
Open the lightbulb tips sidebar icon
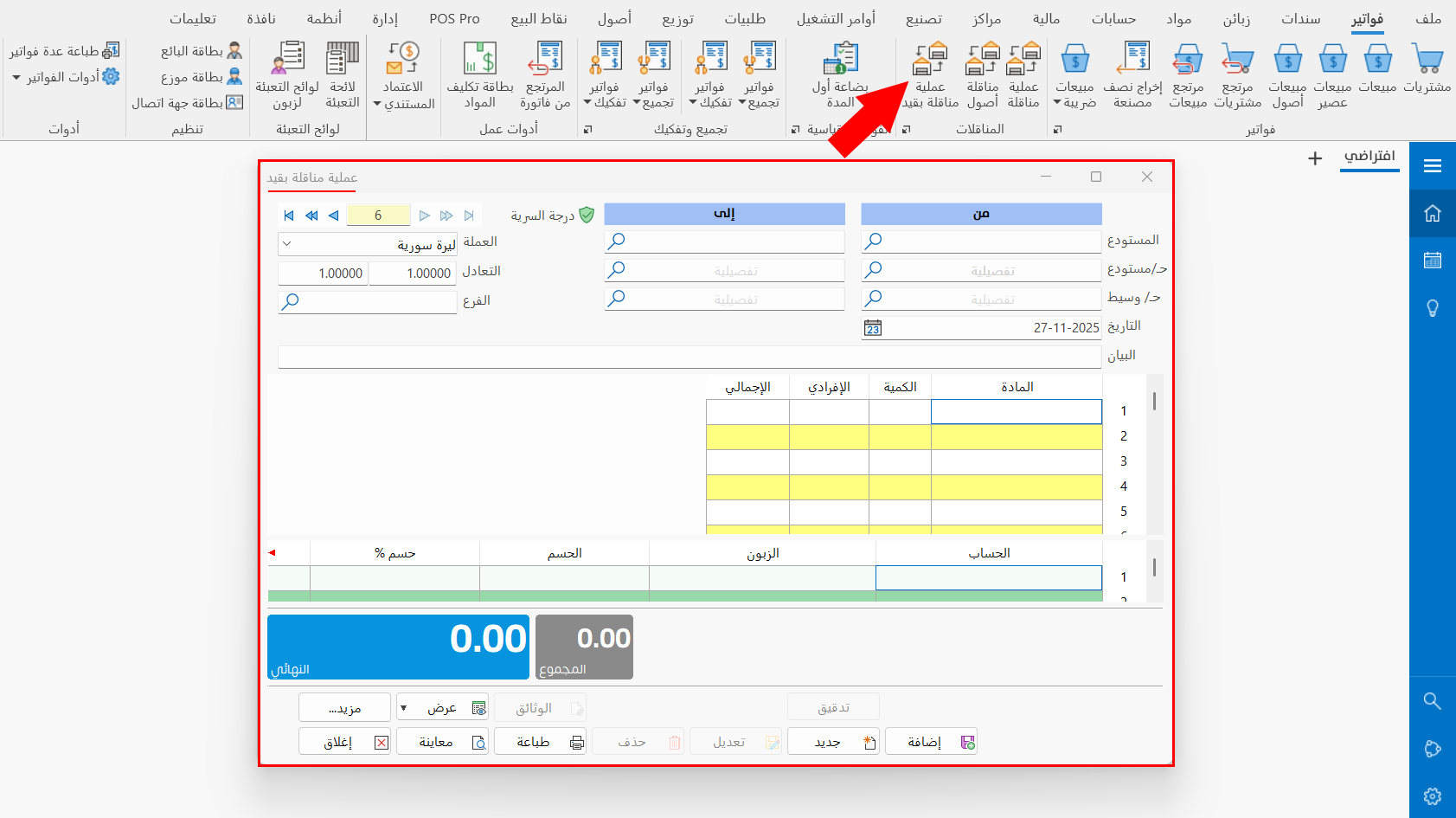click(1432, 308)
